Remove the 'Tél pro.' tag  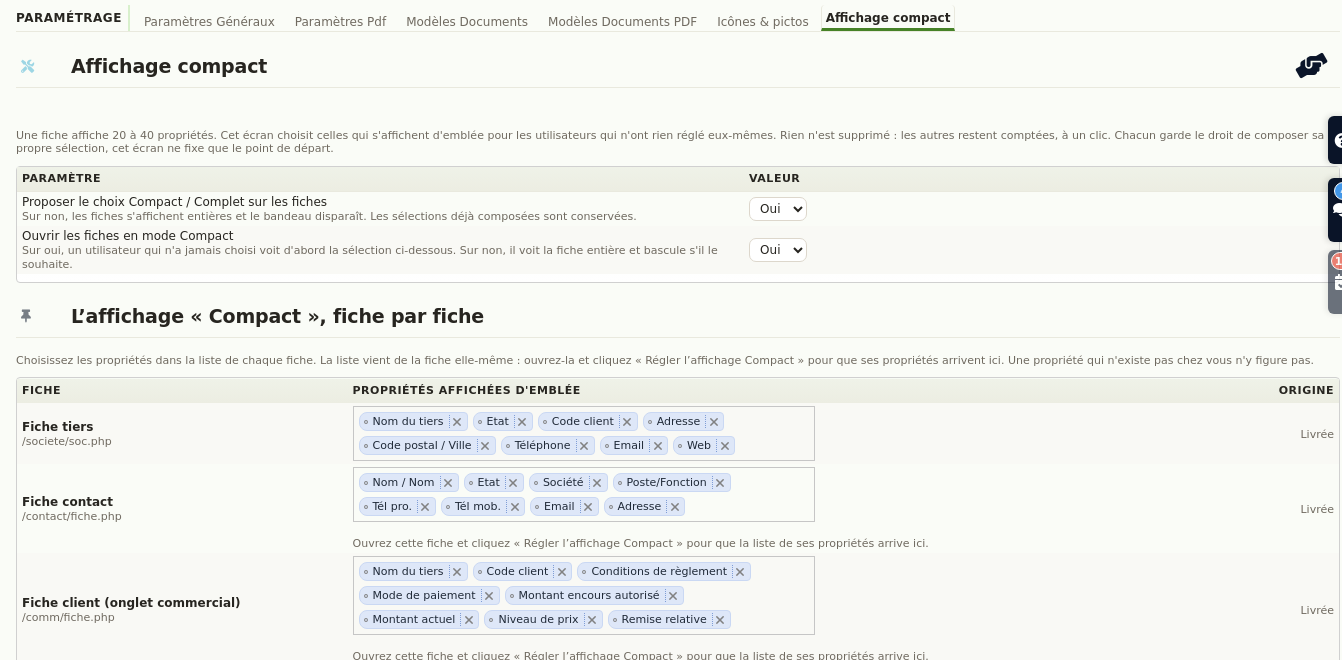click(x=425, y=507)
